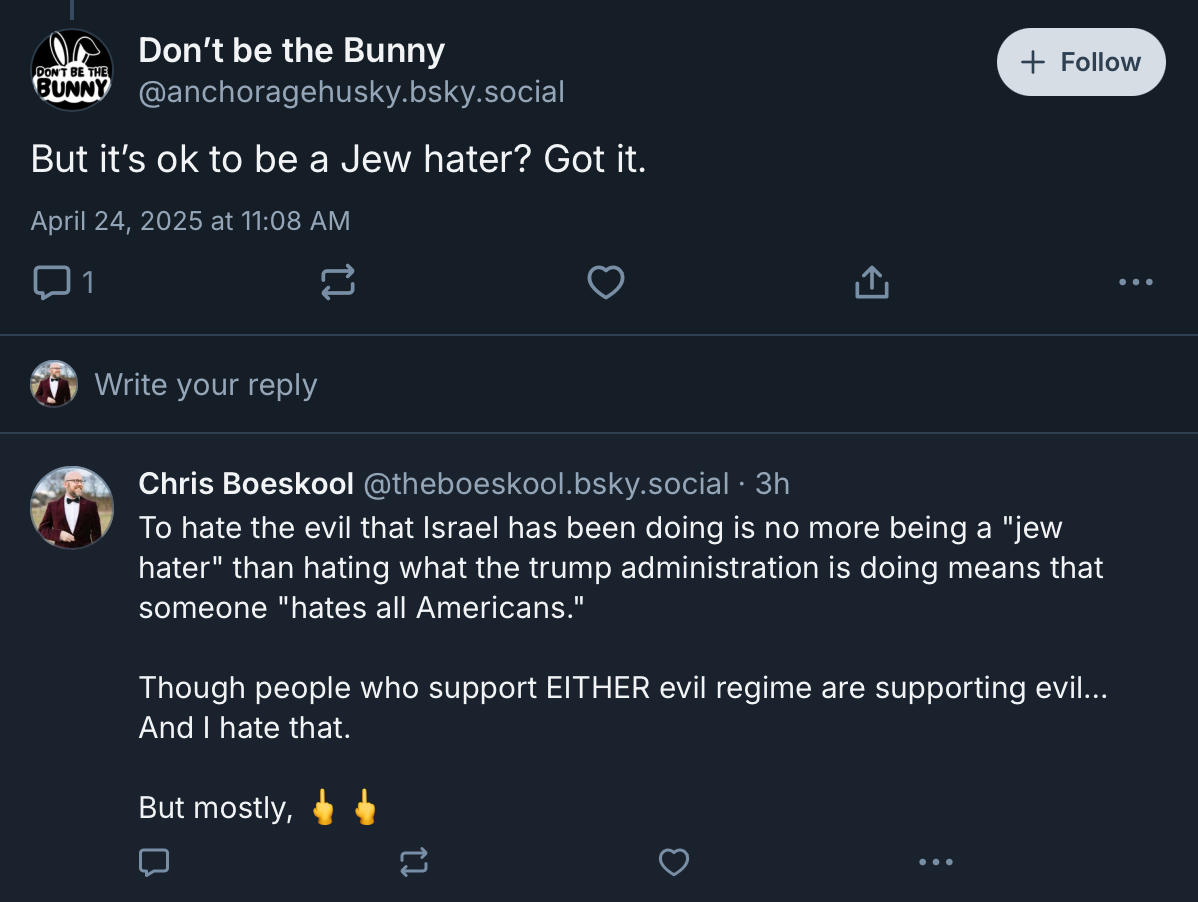Click the reply icon on the Bunny post
Image resolution: width=1198 pixels, height=902 pixels.
click(x=50, y=283)
